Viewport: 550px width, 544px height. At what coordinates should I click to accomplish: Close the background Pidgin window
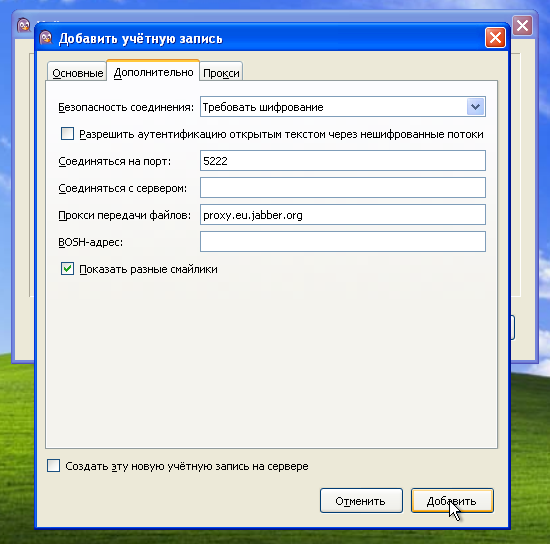pyautogui.click(x=522, y=25)
